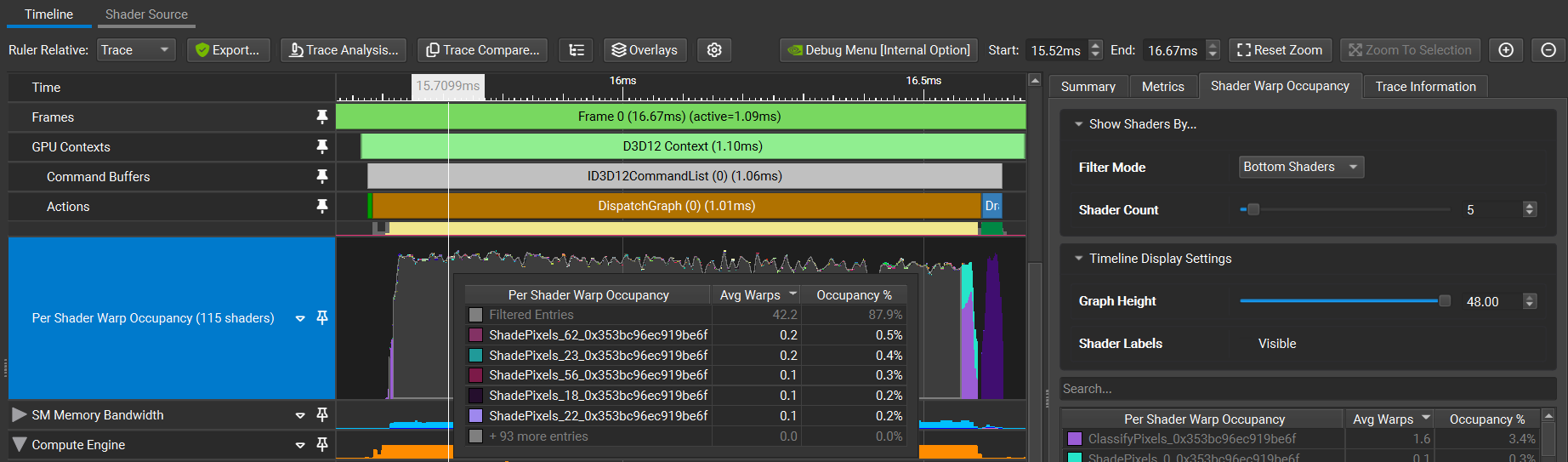This screenshot has height=462, width=1568.
Task: Select the ID3D12CommandList (0) bar
Action: (685, 176)
